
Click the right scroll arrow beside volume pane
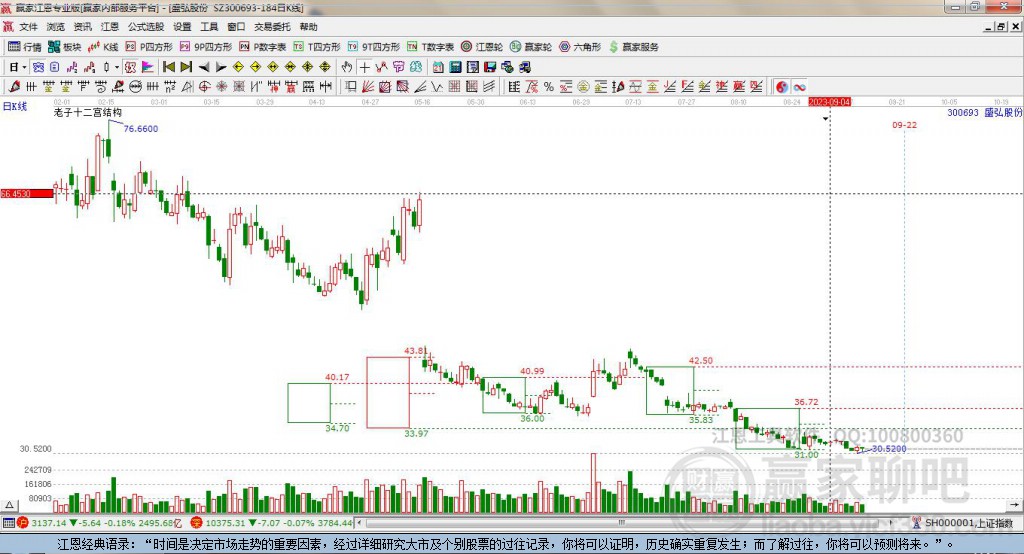click(1014, 505)
